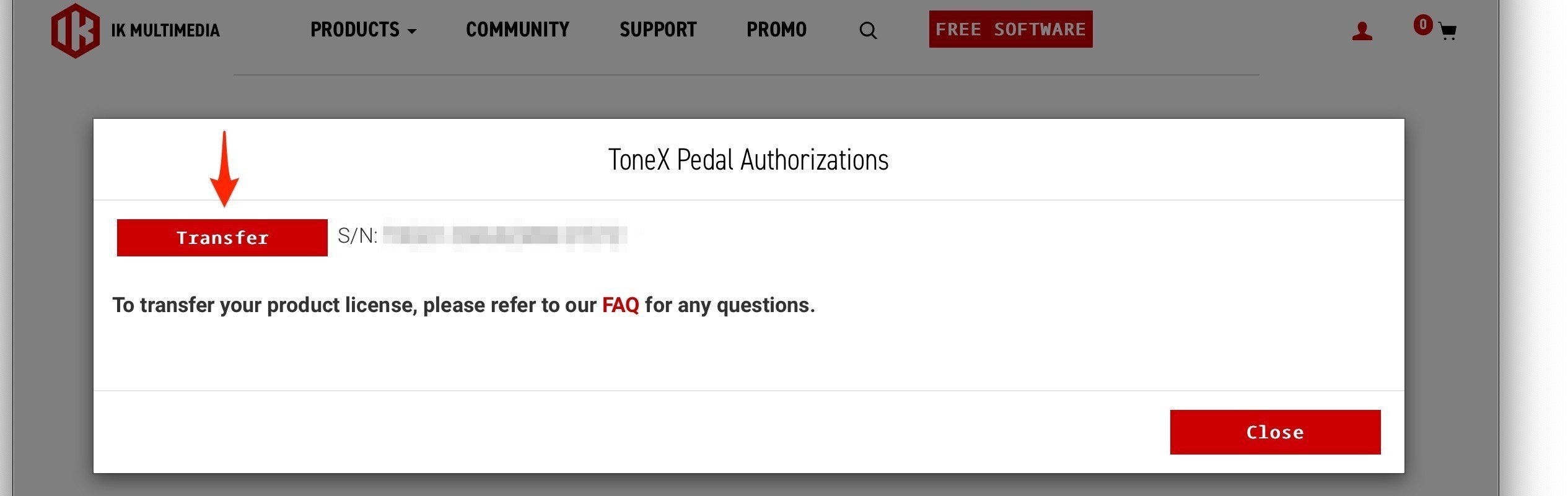Image resolution: width=1568 pixels, height=496 pixels.
Task: Click the S/N: label
Action: click(357, 236)
